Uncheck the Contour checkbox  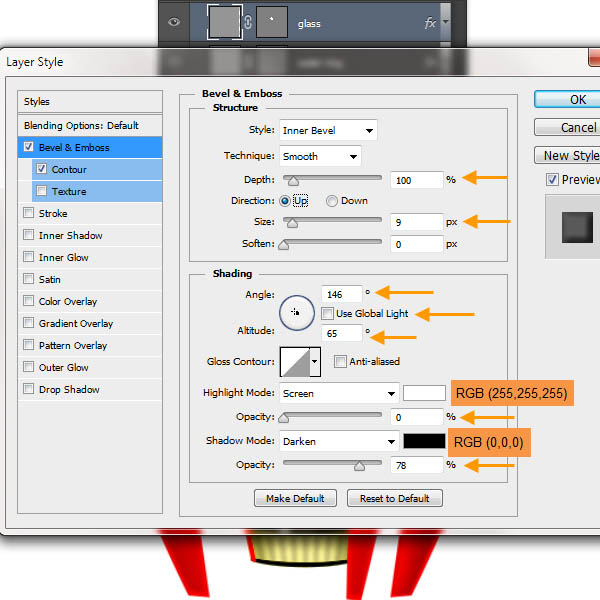[41, 170]
